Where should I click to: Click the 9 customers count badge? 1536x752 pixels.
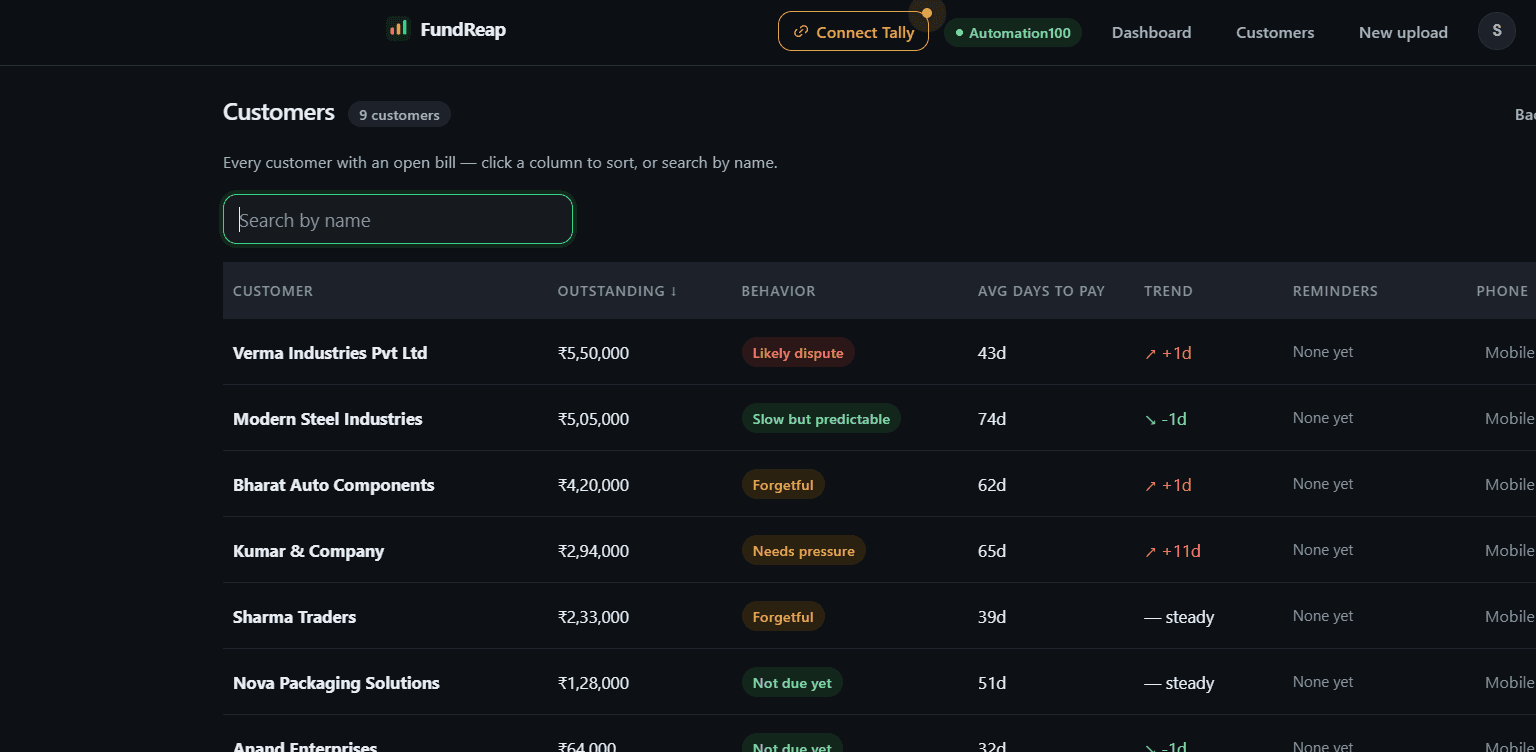pyautogui.click(x=399, y=115)
